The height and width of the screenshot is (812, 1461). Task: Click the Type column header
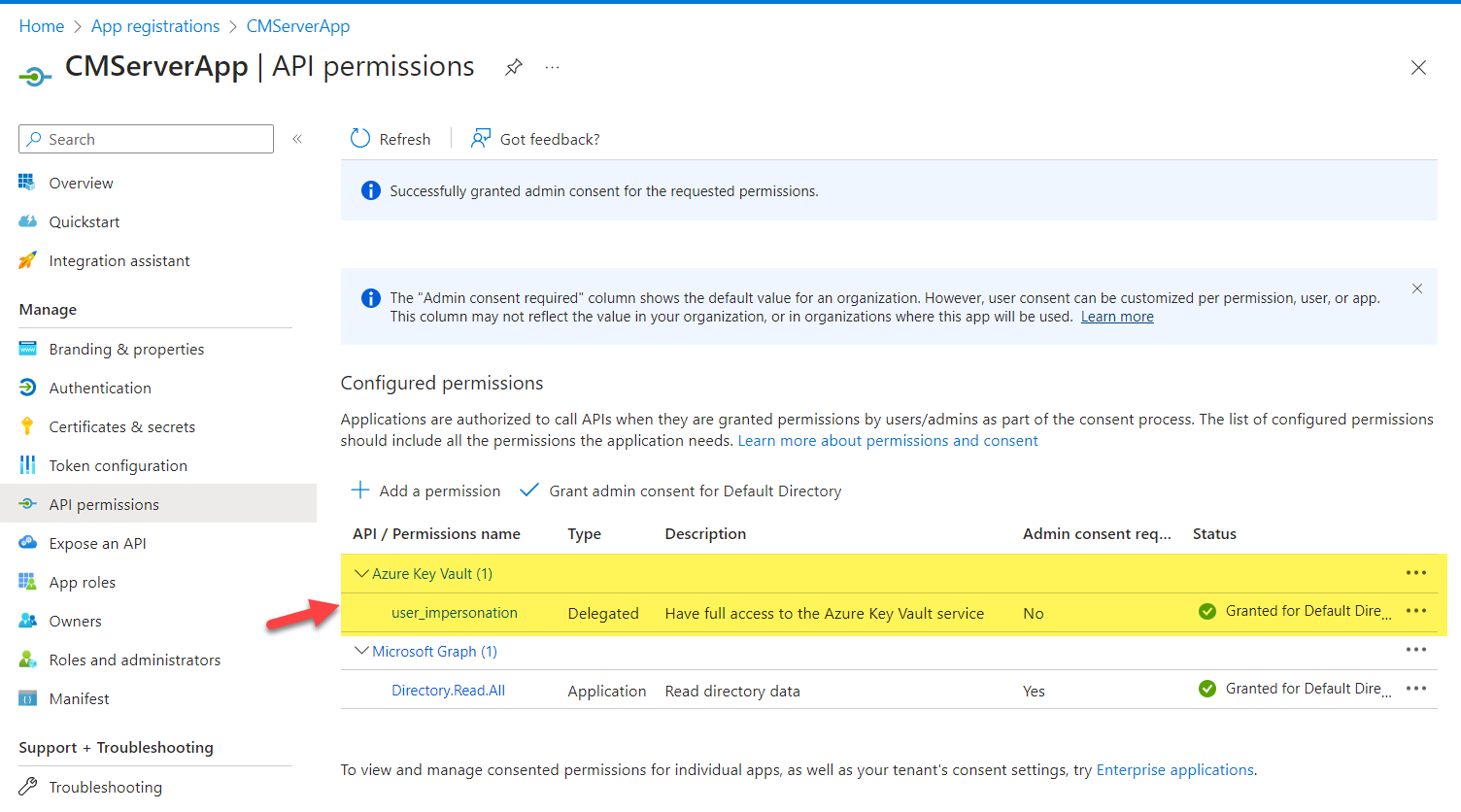point(585,534)
